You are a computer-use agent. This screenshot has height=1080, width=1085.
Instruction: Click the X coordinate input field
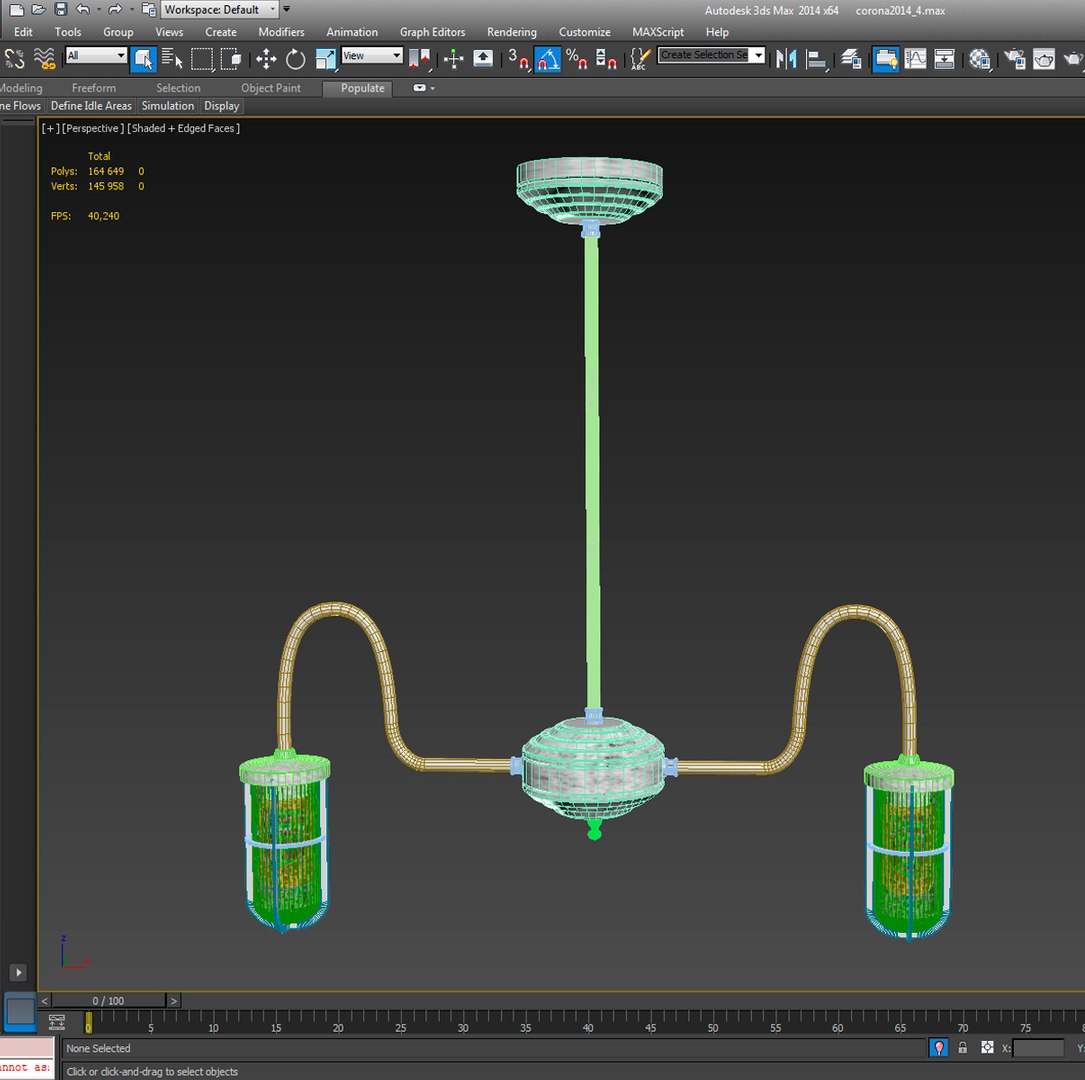coord(1038,1048)
